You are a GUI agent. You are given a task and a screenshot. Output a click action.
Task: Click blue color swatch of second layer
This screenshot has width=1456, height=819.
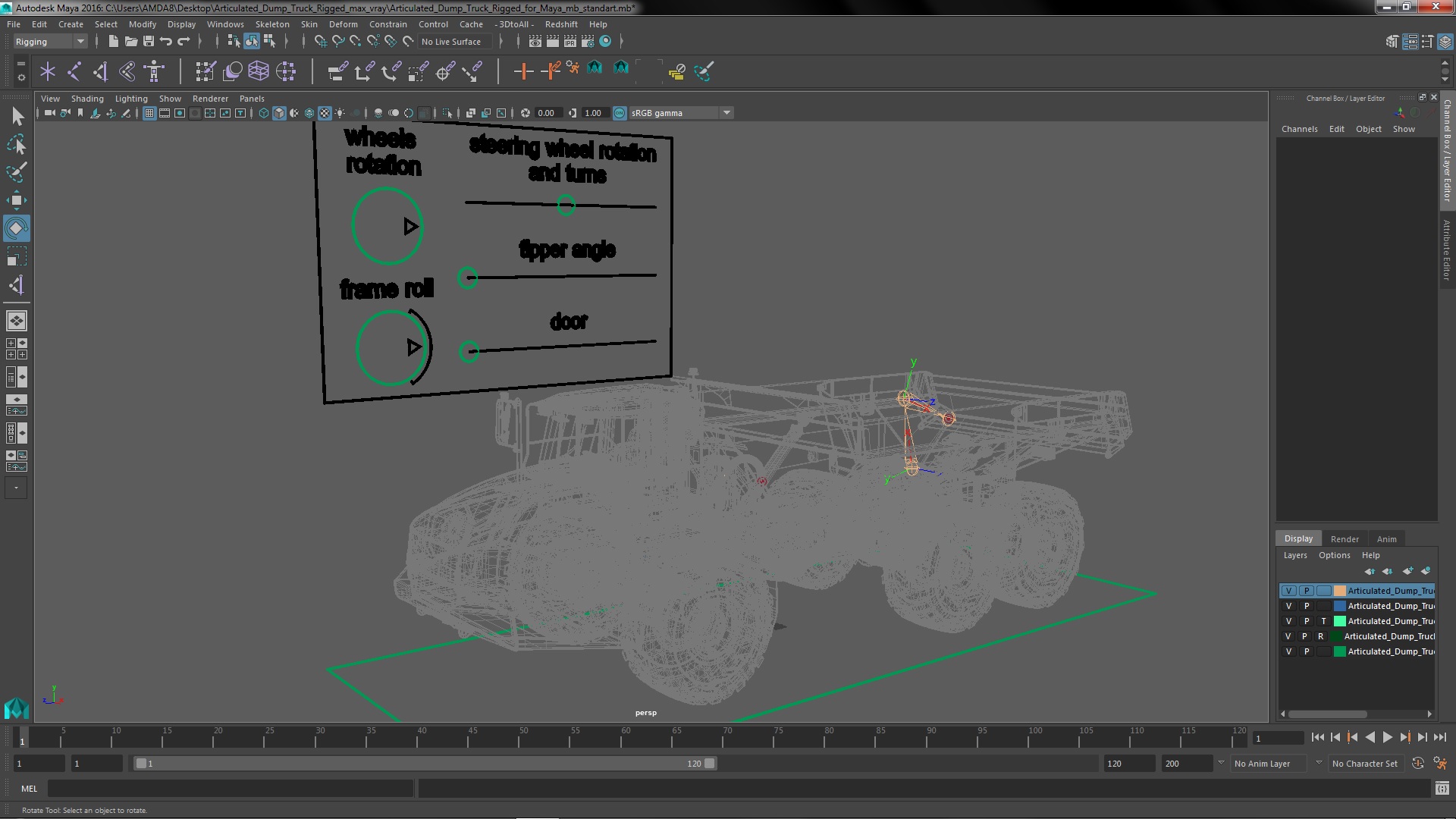(1339, 606)
